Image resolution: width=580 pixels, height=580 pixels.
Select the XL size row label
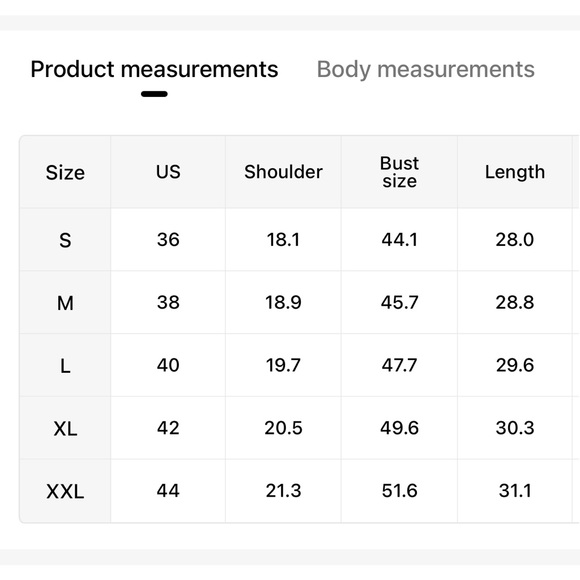coord(65,428)
